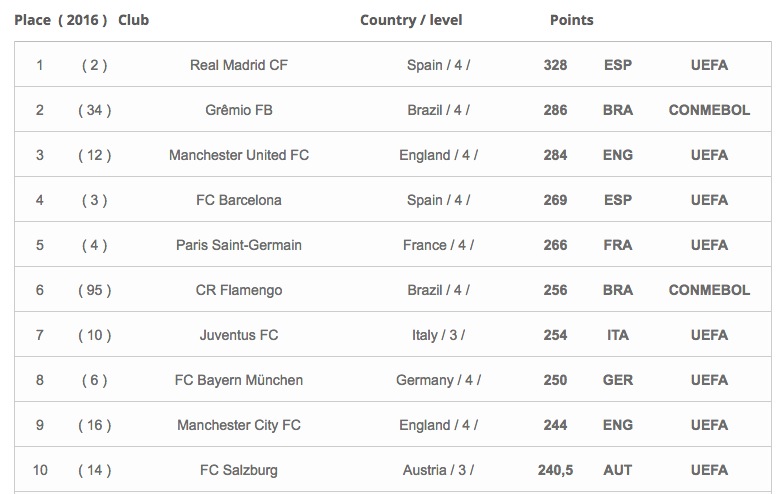Select Paris Saint-Germain club name
The width and height of the screenshot is (784, 494).
239,245
